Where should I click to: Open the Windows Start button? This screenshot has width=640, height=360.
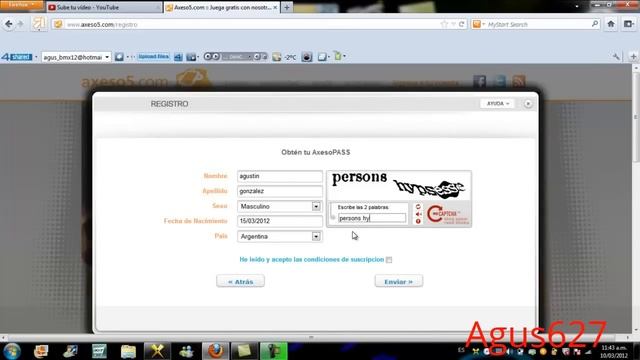(11, 351)
